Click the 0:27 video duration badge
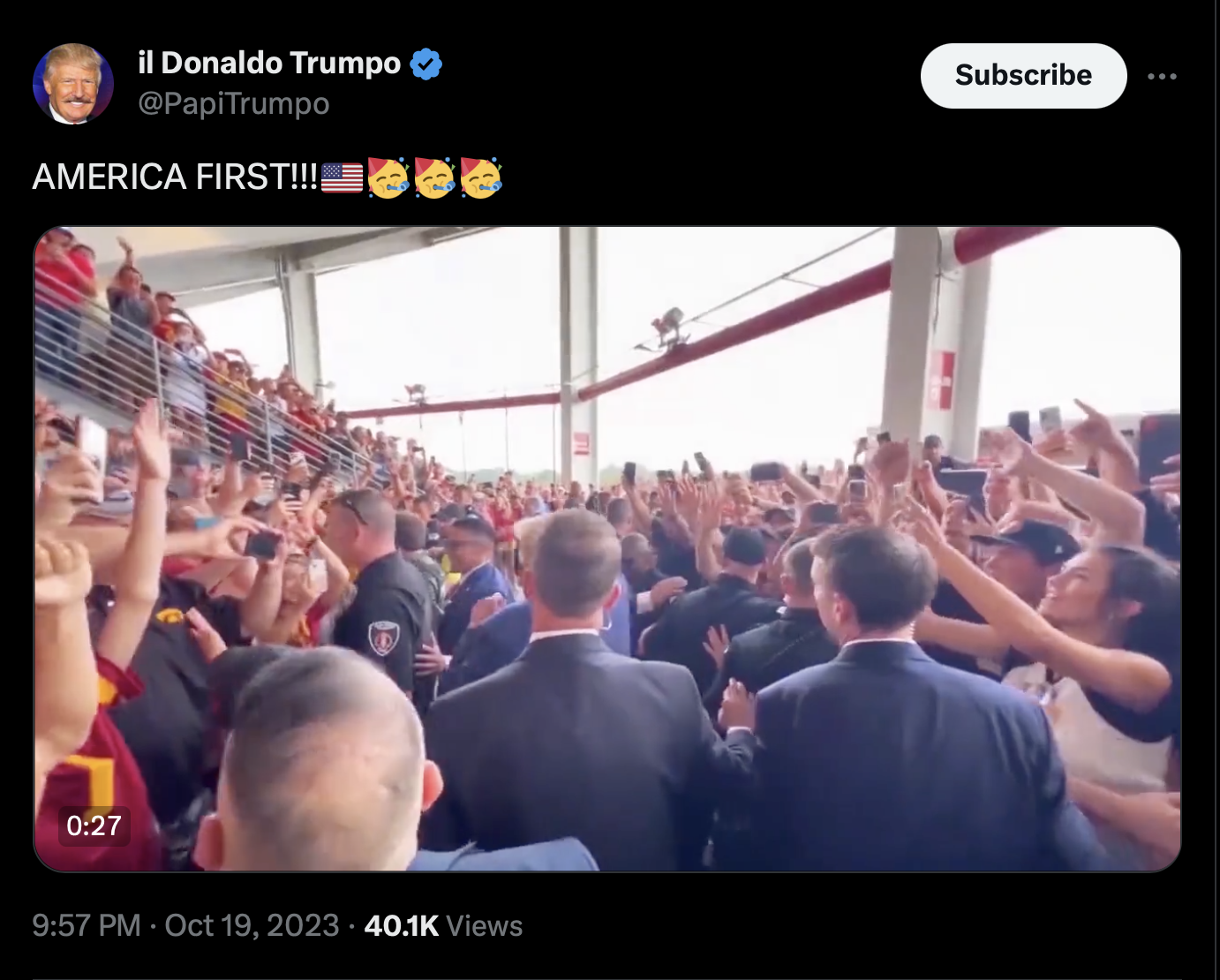 pyautogui.click(x=94, y=825)
